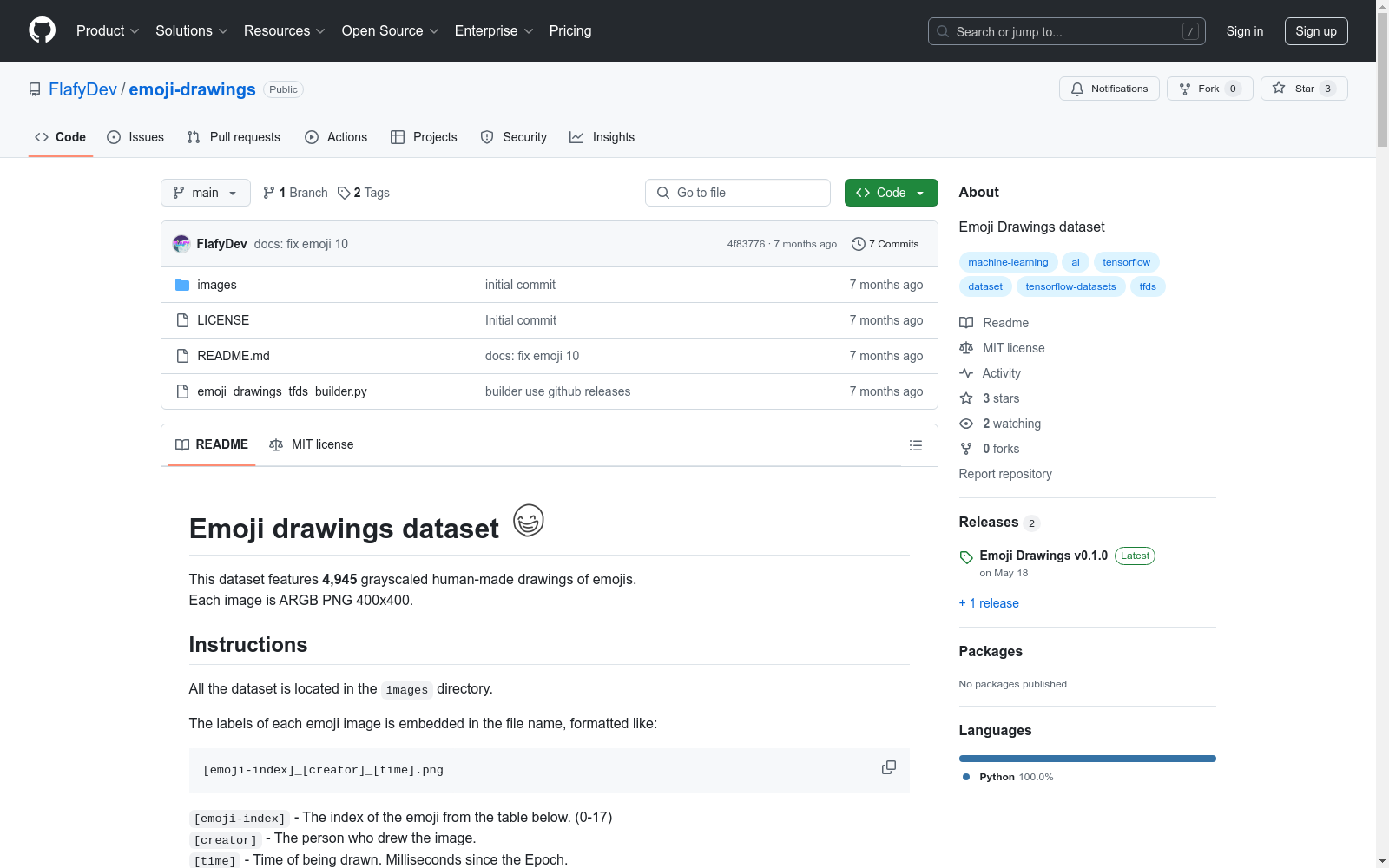1389x868 pixels.
Task: Click the machine-learning topic tag
Action: tap(1008, 262)
